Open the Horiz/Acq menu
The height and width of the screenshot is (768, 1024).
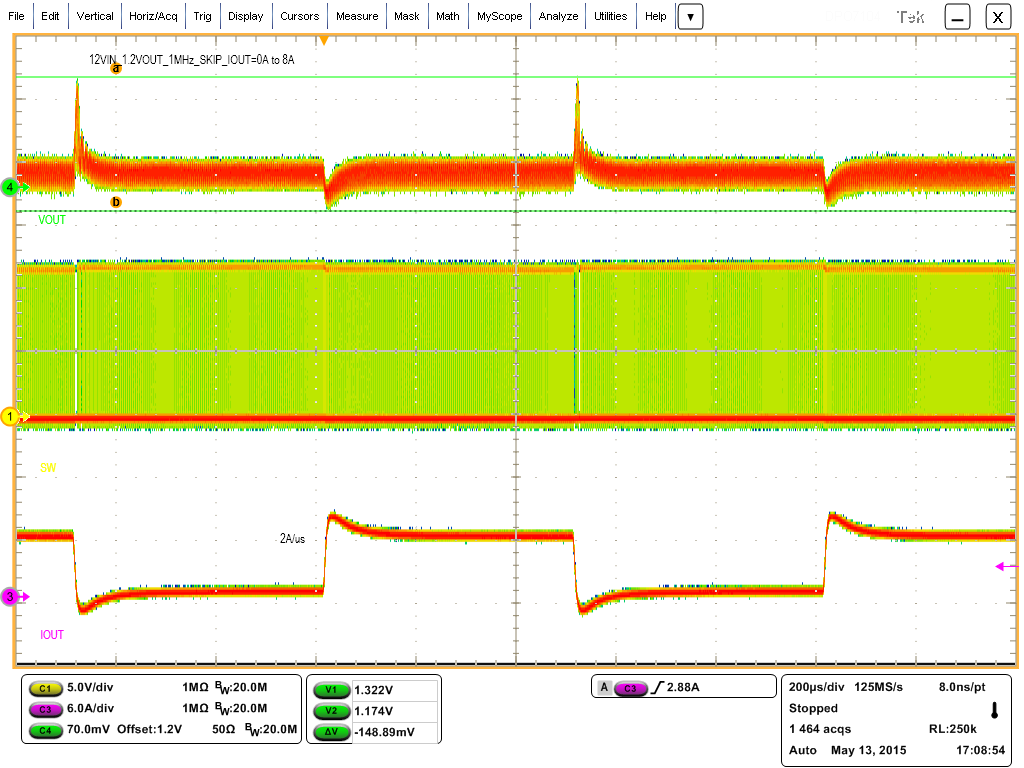tap(152, 16)
